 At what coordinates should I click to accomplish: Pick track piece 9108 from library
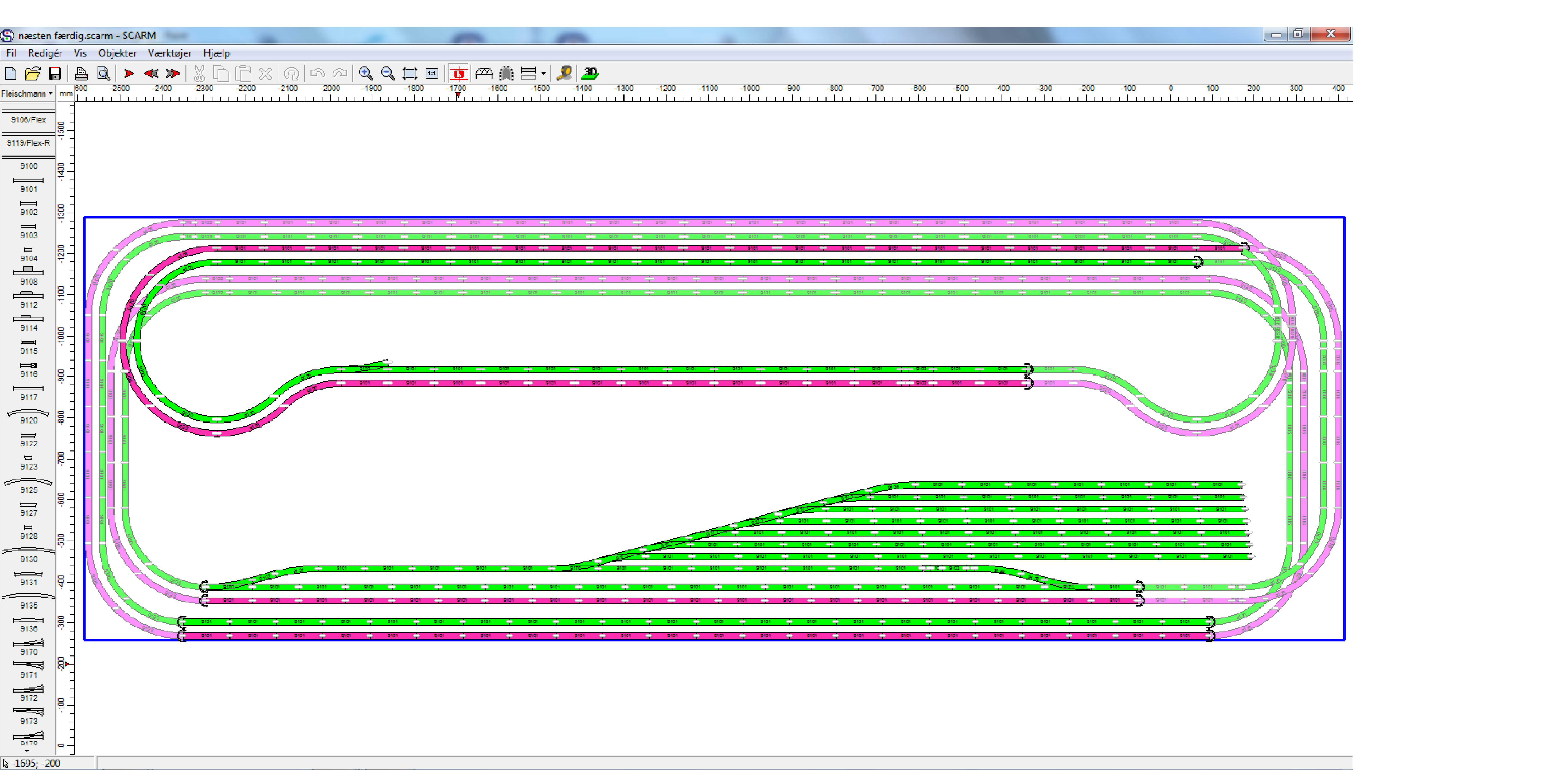(28, 276)
